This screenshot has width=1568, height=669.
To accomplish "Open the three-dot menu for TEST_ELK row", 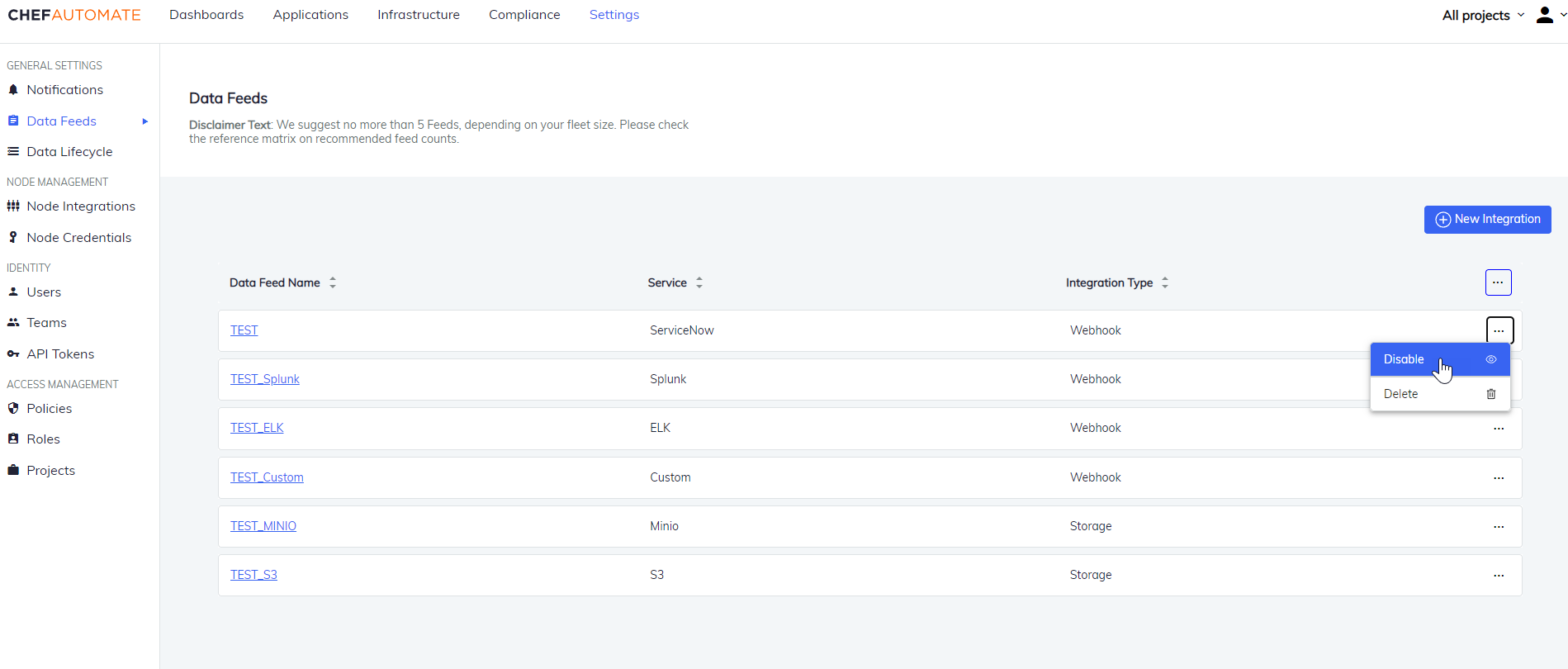I will click(x=1498, y=429).
